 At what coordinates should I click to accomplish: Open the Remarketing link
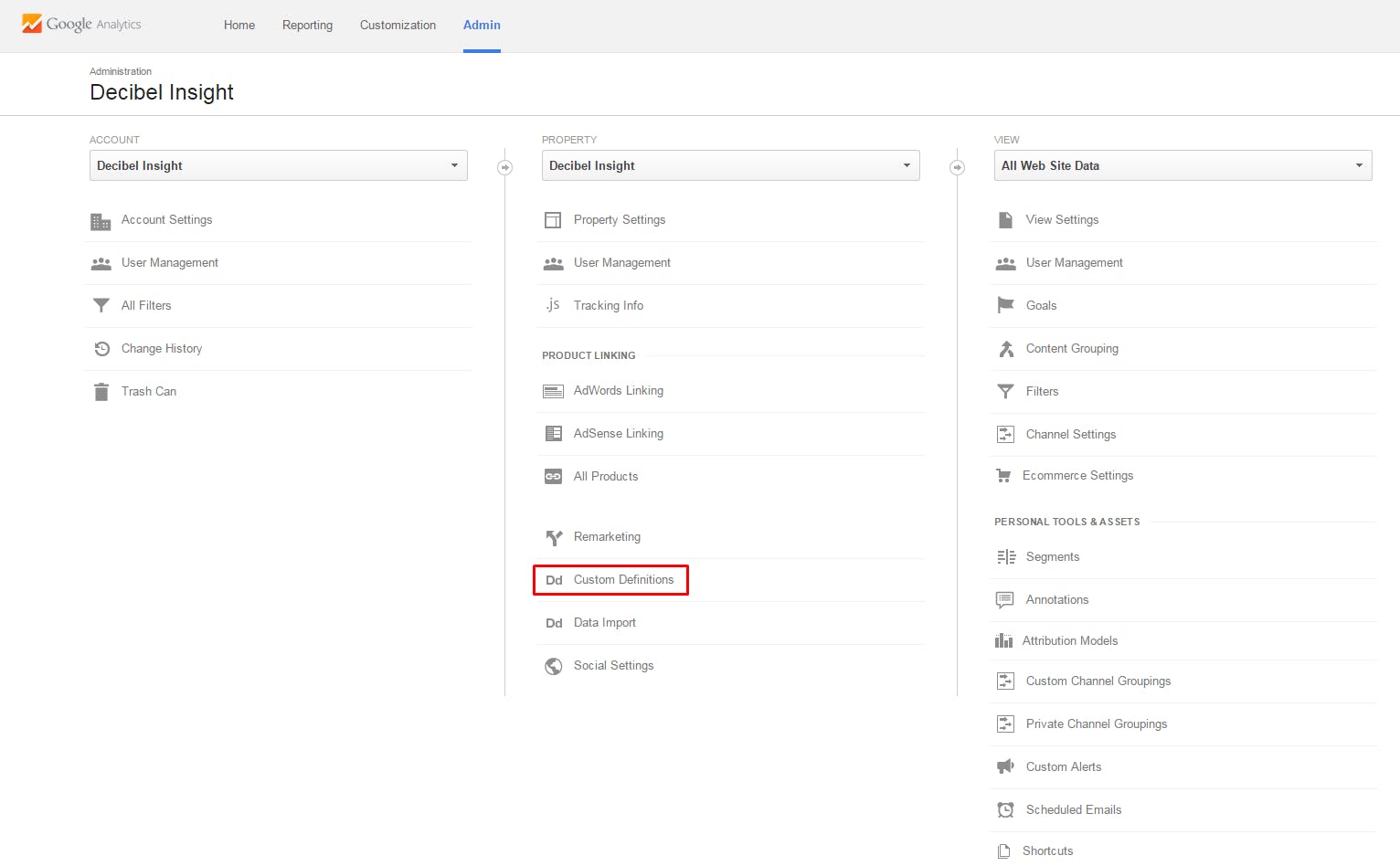(607, 537)
